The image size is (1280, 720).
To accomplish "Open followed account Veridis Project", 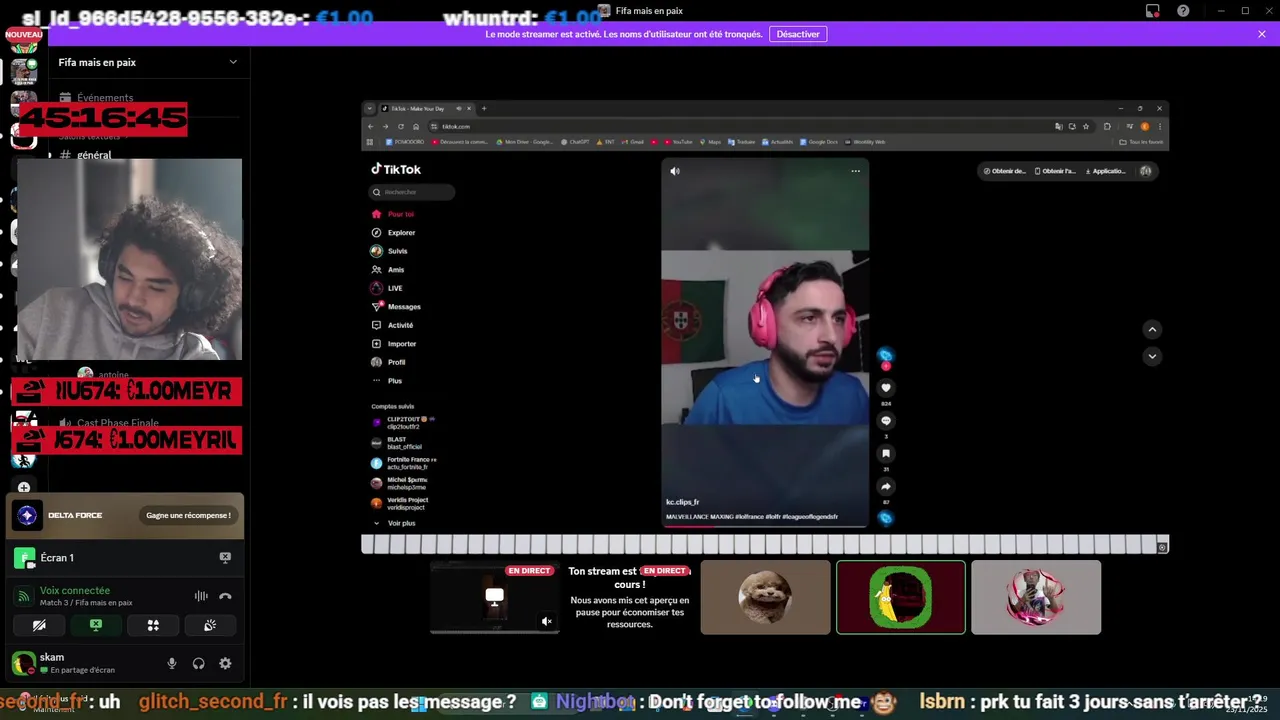I will pos(400,503).
